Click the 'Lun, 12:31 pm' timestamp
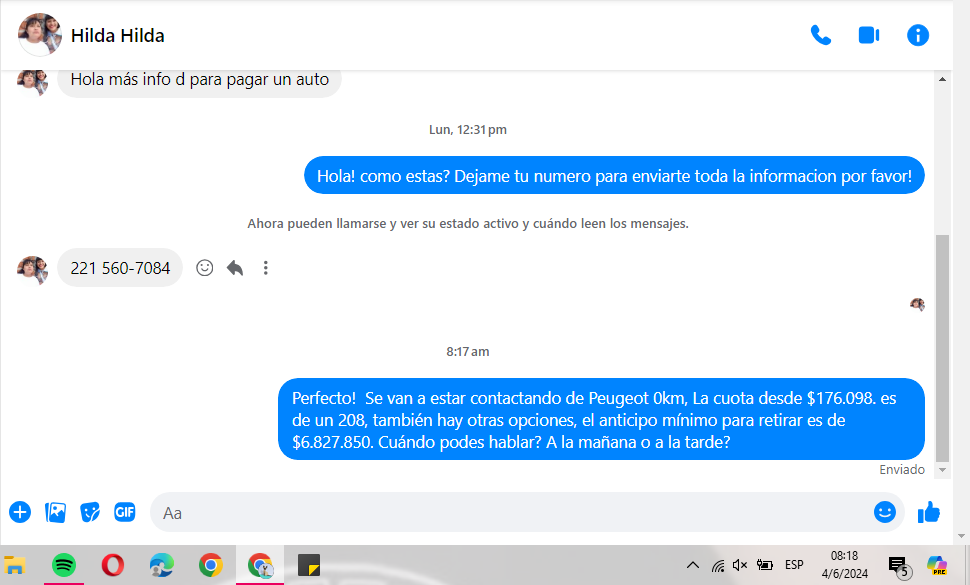 (468, 130)
